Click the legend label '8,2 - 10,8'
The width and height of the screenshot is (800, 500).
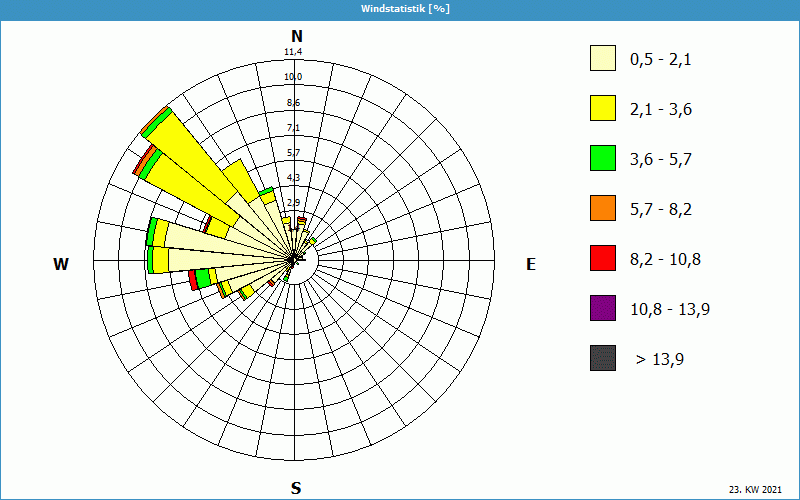tap(665, 260)
